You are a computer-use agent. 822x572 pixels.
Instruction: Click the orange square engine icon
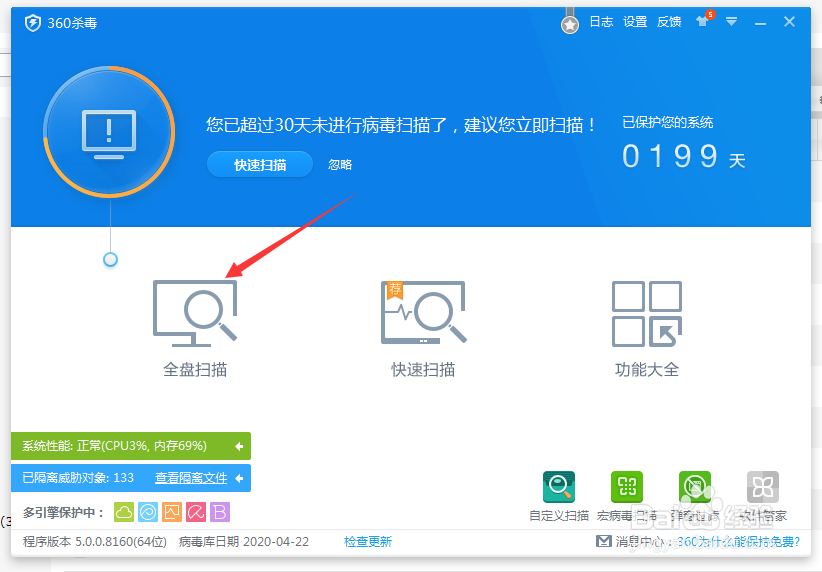point(172,512)
